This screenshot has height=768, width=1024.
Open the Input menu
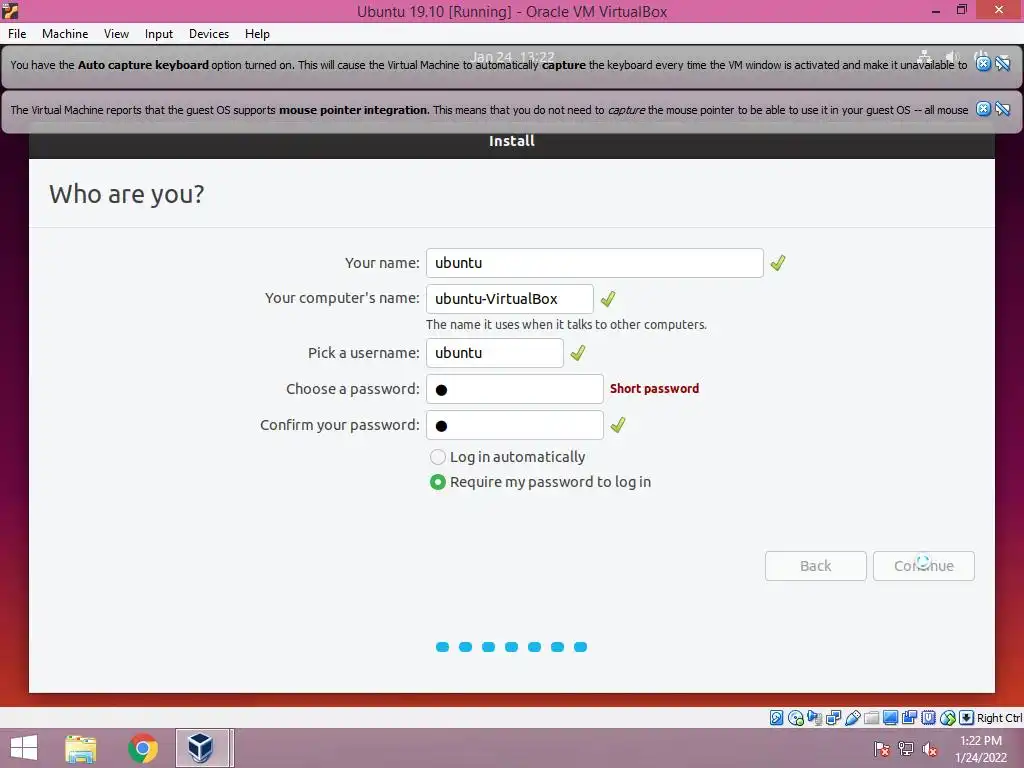click(x=159, y=34)
